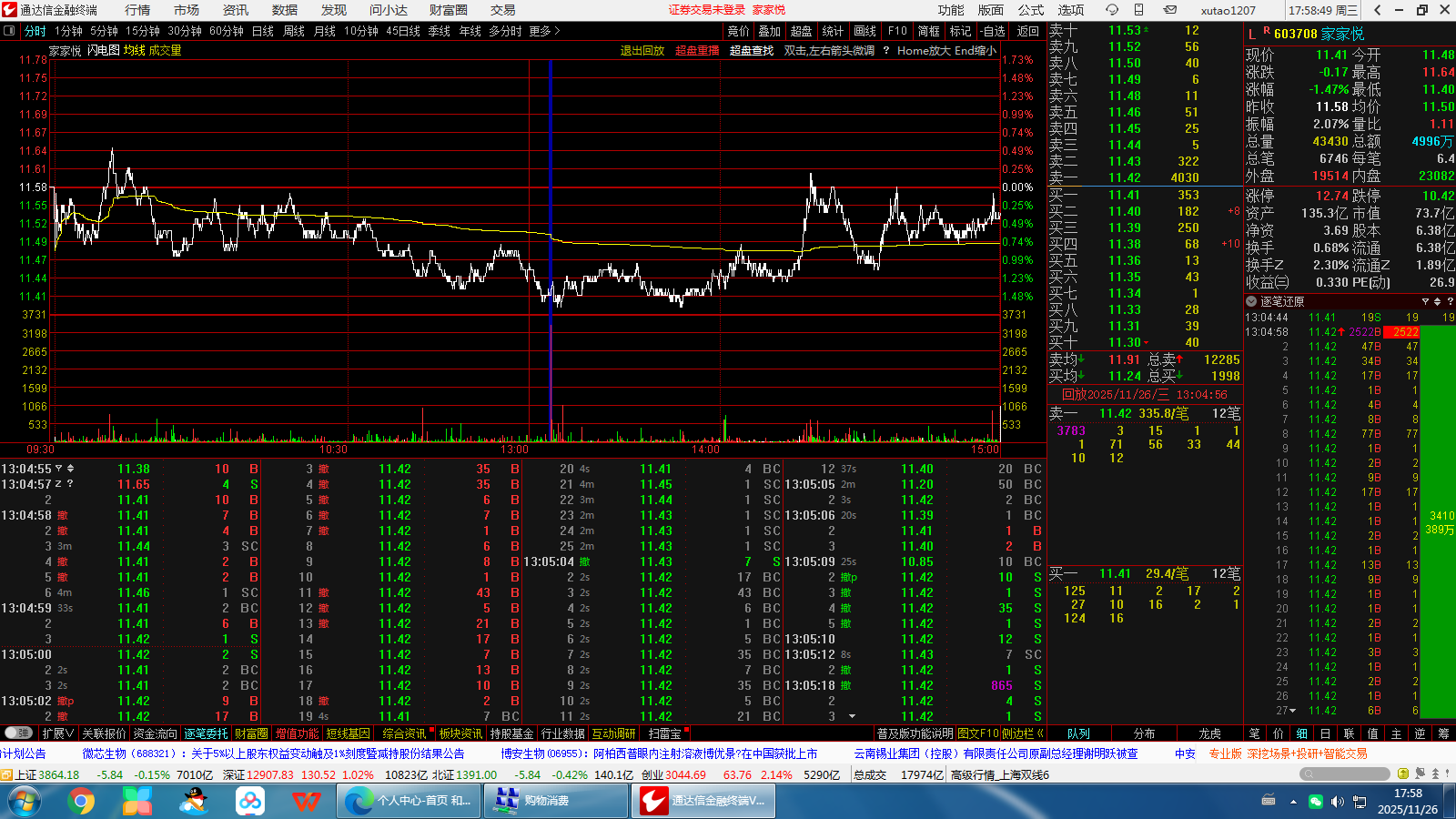This screenshot has width=1456, height=819.
Task: Click the volume speaker tray icon
Action: pyautogui.click(x=1337, y=801)
